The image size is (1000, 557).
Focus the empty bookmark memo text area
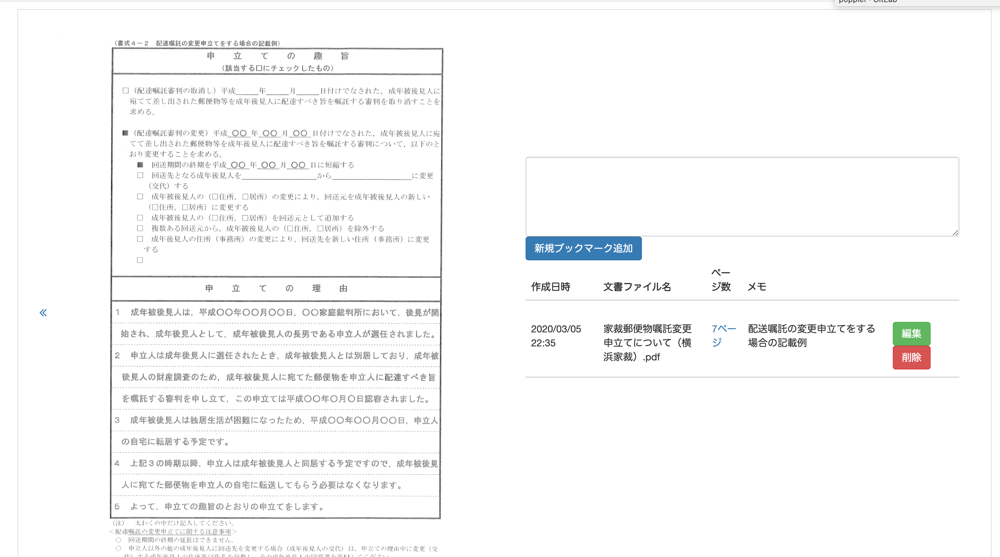[741, 196]
